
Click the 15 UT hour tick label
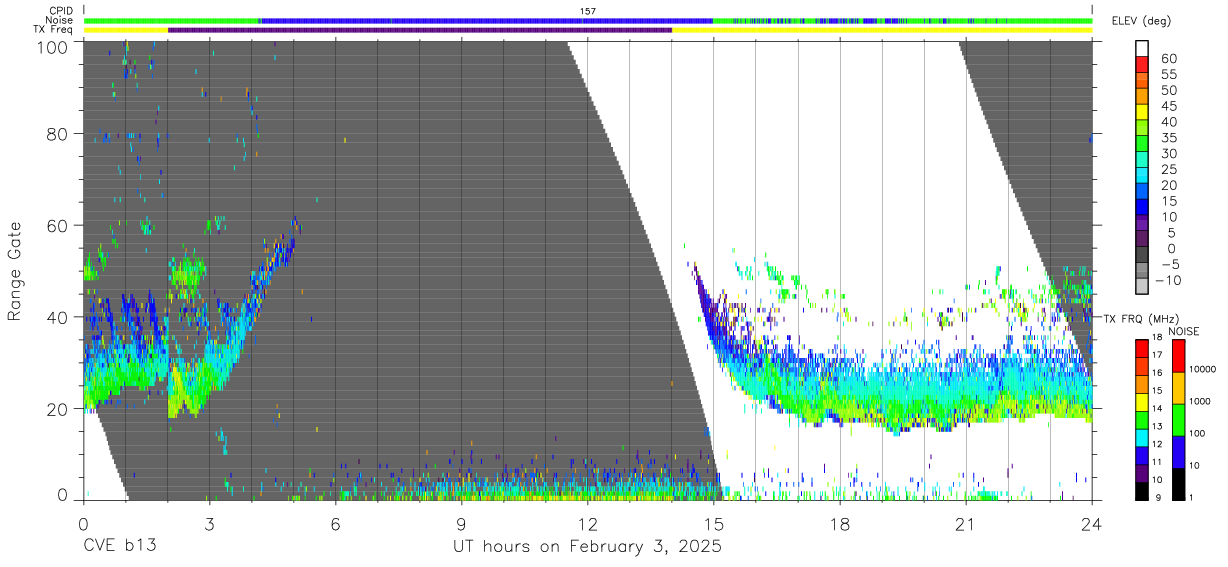712,524
